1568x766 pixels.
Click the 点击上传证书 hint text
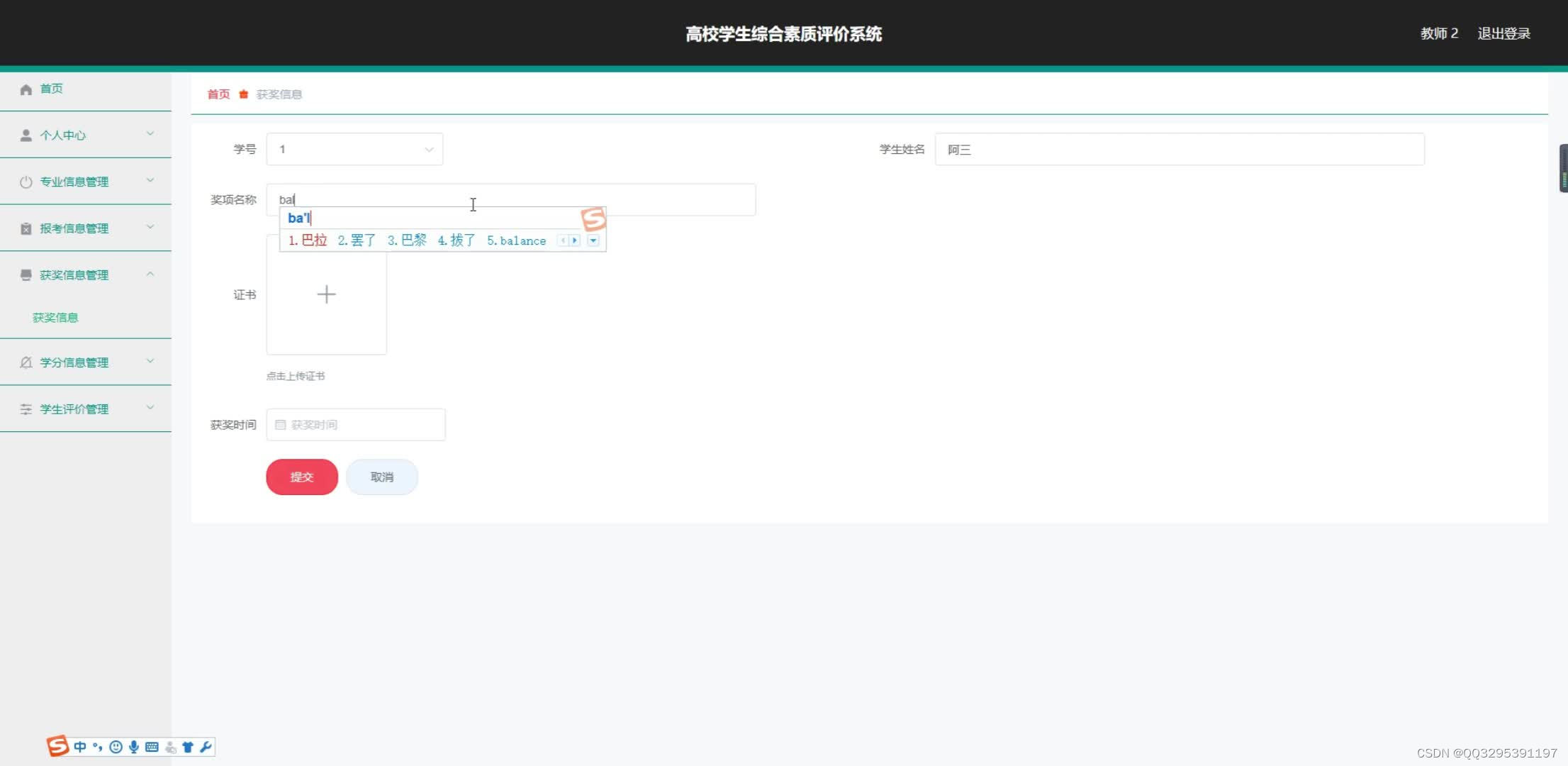click(x=296, y=376)
